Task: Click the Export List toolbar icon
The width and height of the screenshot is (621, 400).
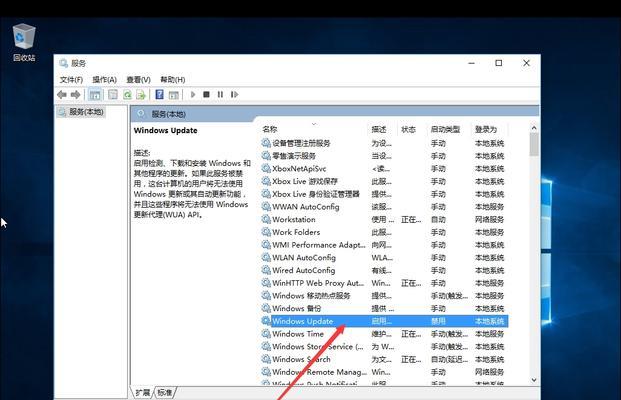Action: coord(141,95)
